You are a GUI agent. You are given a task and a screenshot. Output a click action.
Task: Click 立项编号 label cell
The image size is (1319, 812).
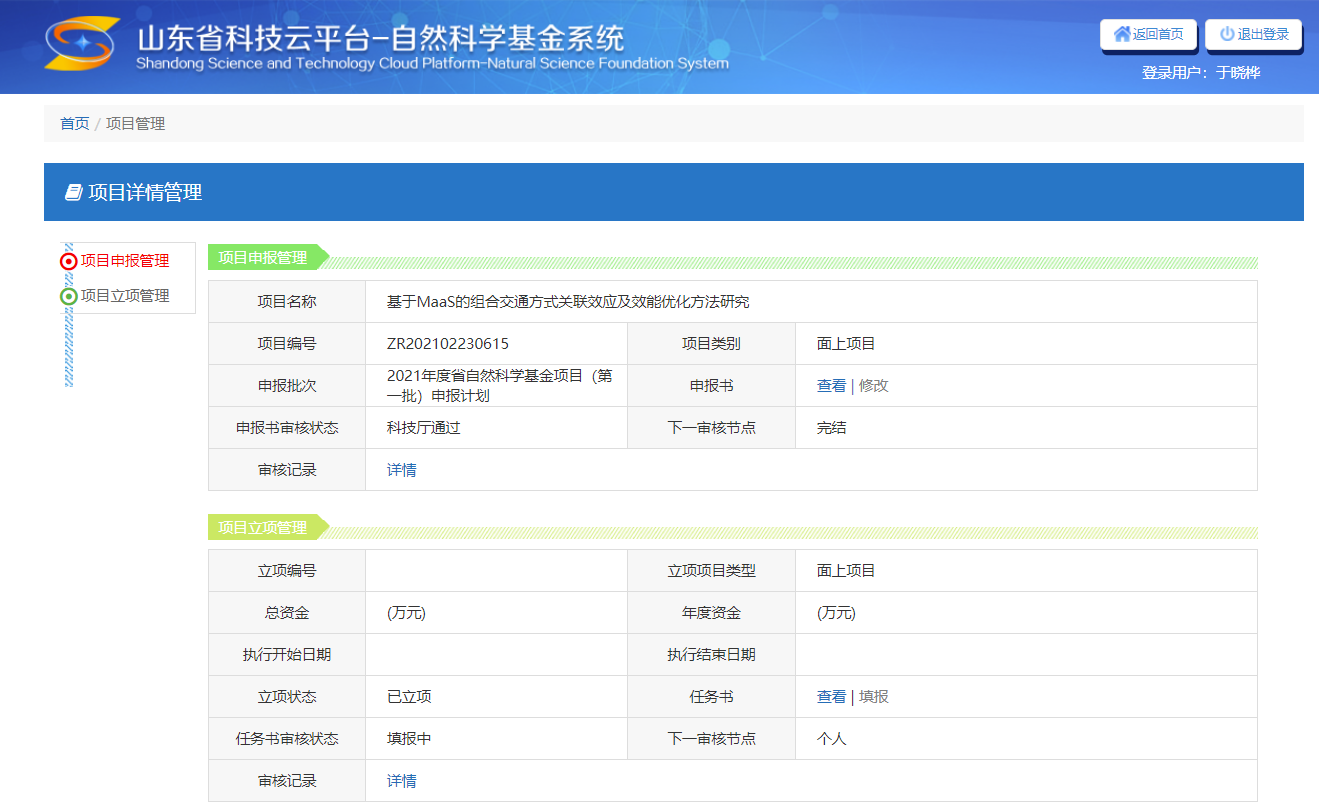point(287,571)
